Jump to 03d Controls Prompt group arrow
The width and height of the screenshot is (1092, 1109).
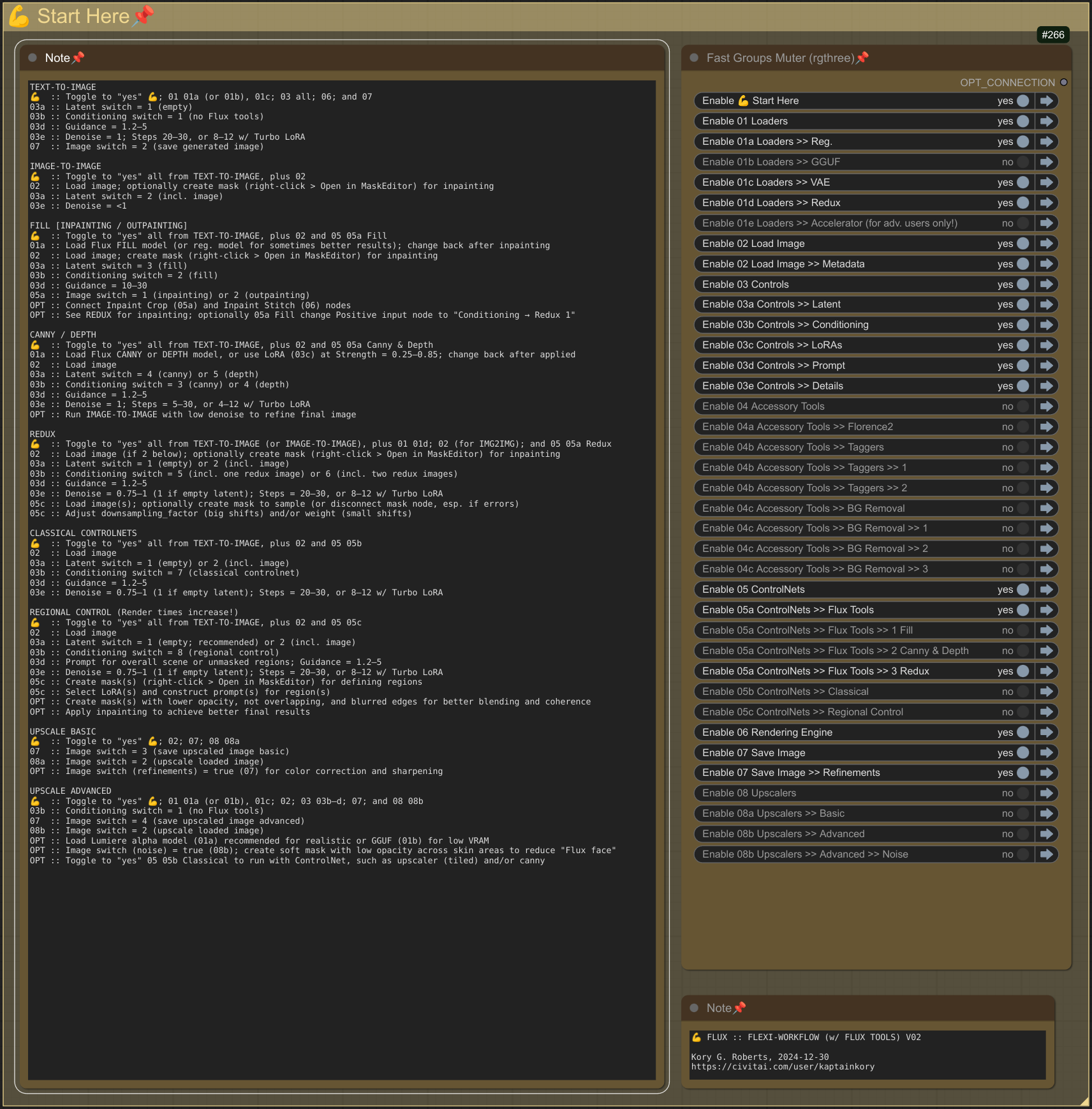coord(1046,366)
